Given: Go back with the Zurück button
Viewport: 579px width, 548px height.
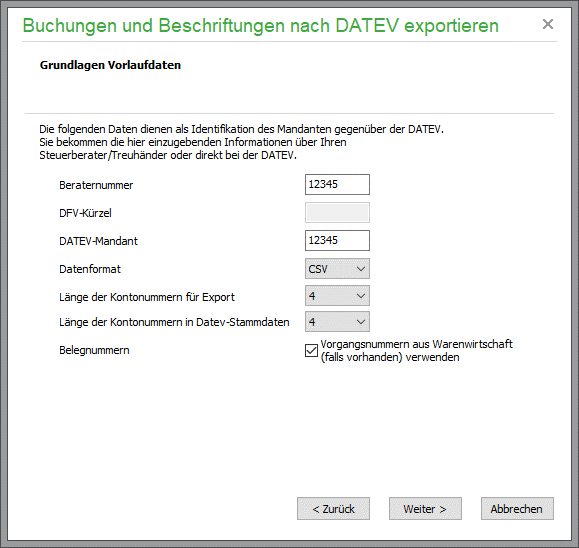Looking at the screenshot, I should 333,508.
